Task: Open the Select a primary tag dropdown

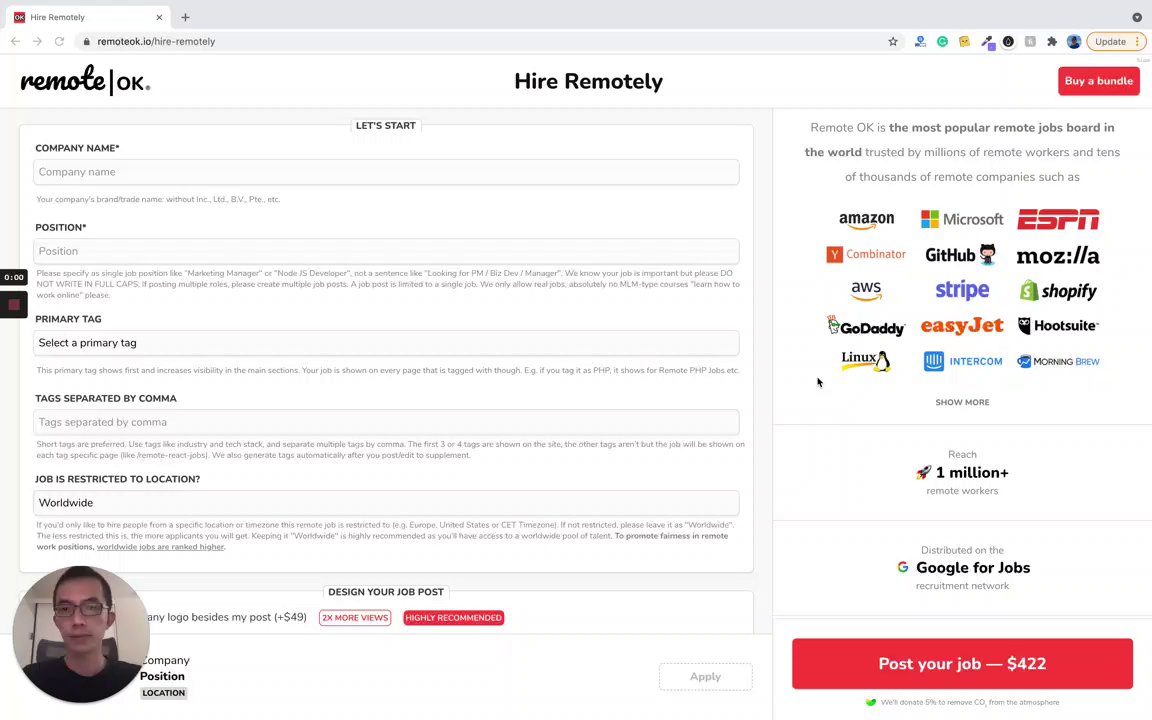Action: (x=386, y=343)
